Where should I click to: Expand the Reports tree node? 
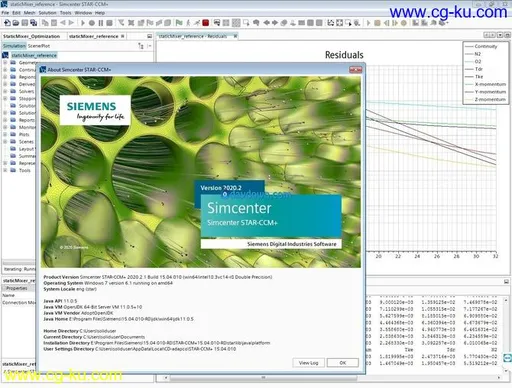coord(5,120)
